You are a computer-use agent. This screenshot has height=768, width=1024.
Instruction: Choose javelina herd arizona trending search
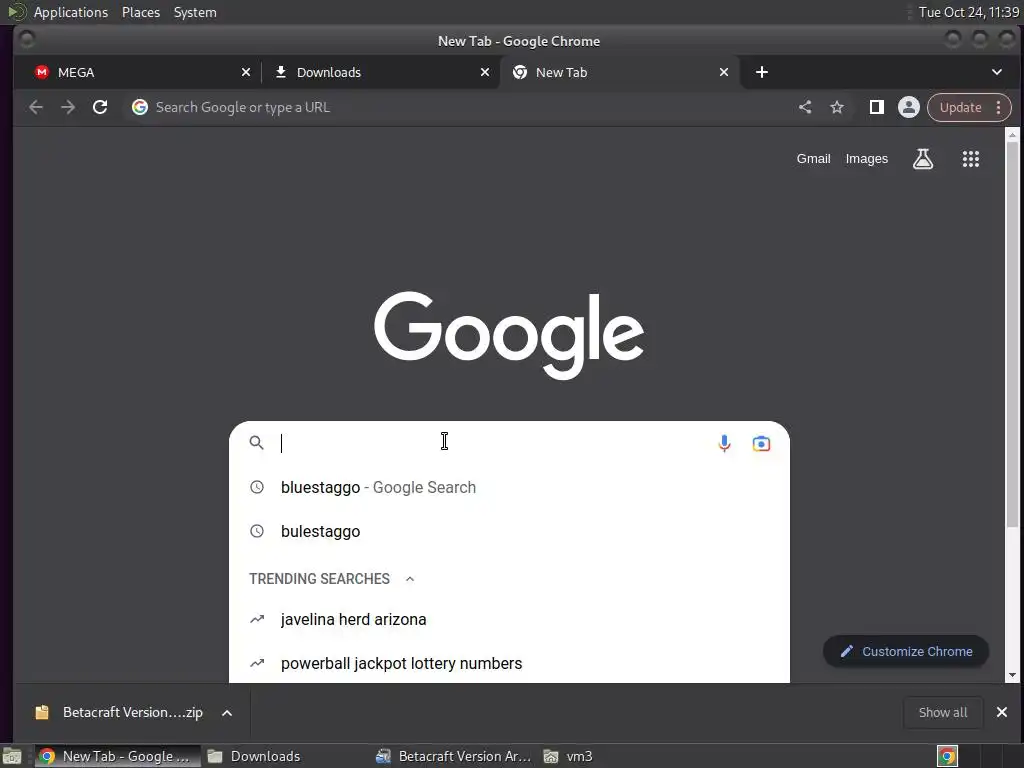509,619
